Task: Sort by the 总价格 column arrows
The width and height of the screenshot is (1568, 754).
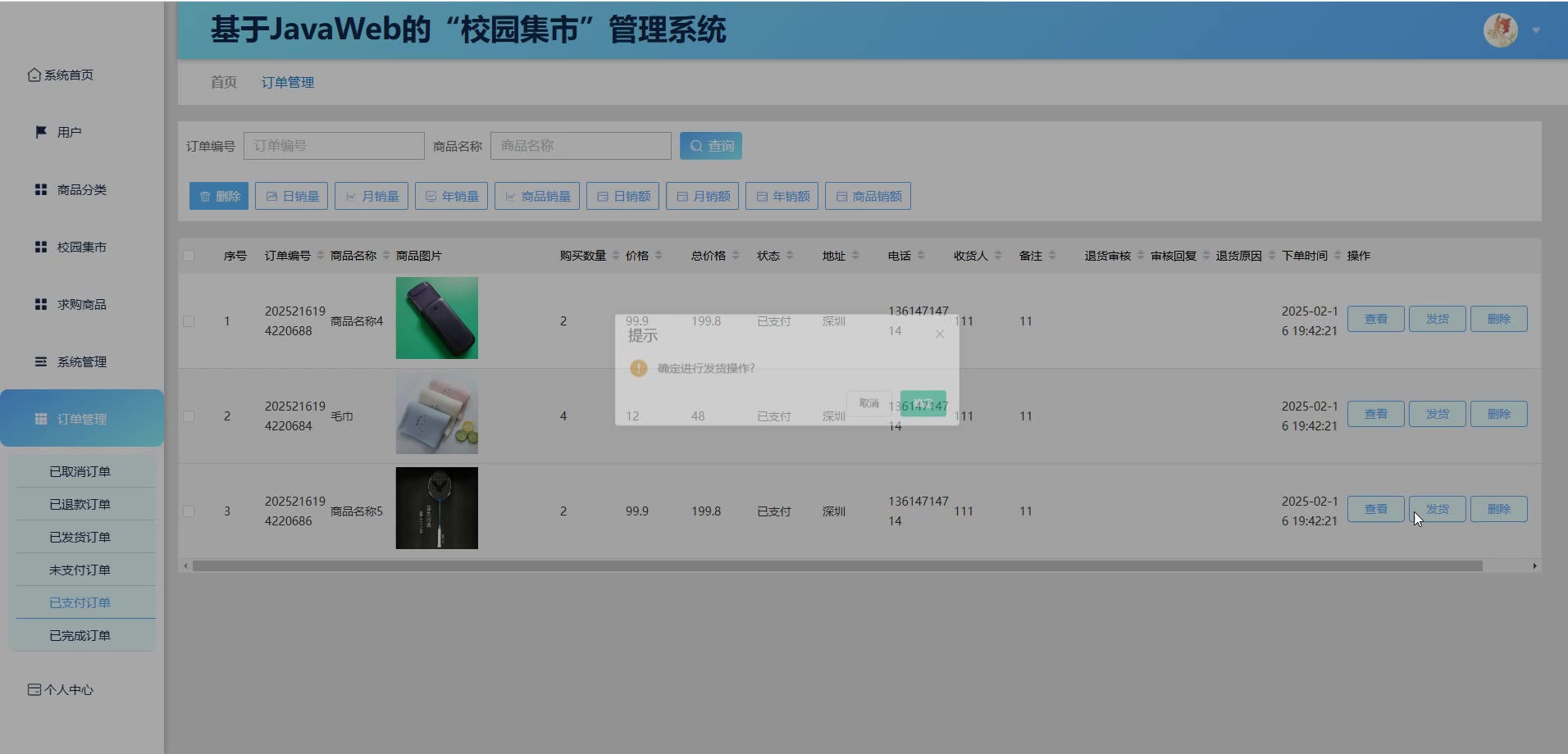Action: click(x=736, y=256)
